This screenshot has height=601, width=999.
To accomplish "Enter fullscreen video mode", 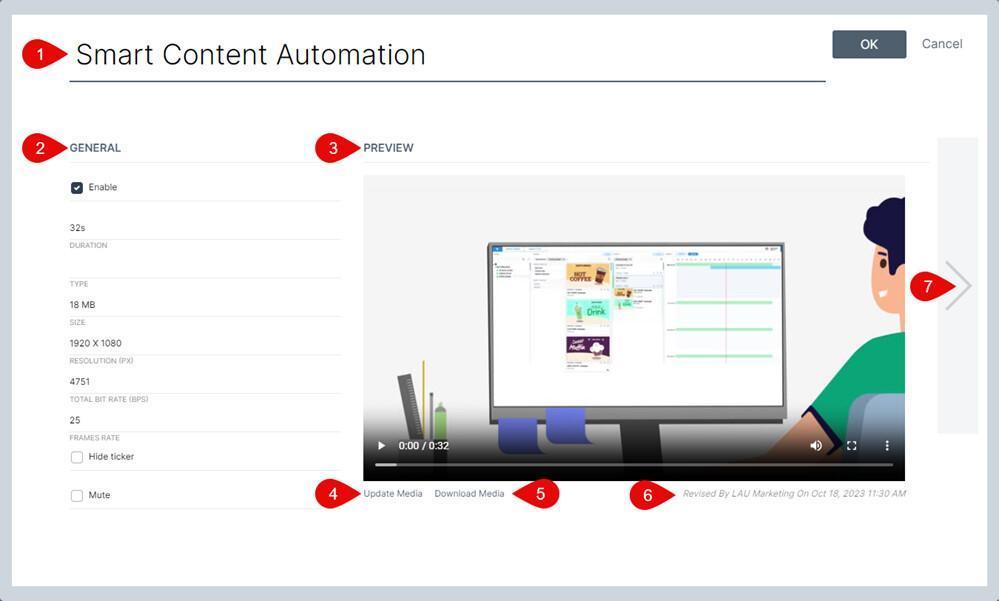I will 851,445.
